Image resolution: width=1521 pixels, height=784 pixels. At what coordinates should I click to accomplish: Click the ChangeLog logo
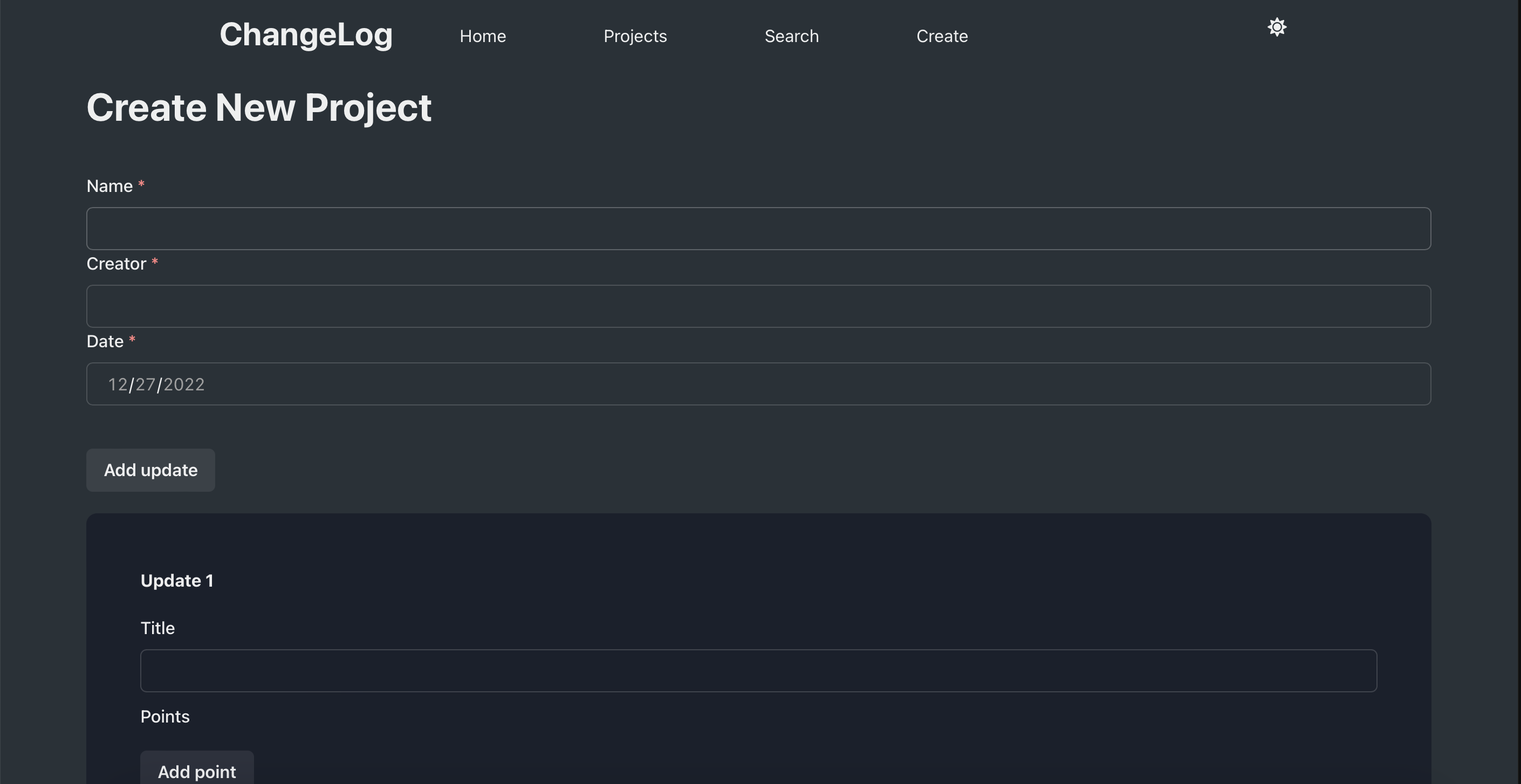(x=306, y=35)
